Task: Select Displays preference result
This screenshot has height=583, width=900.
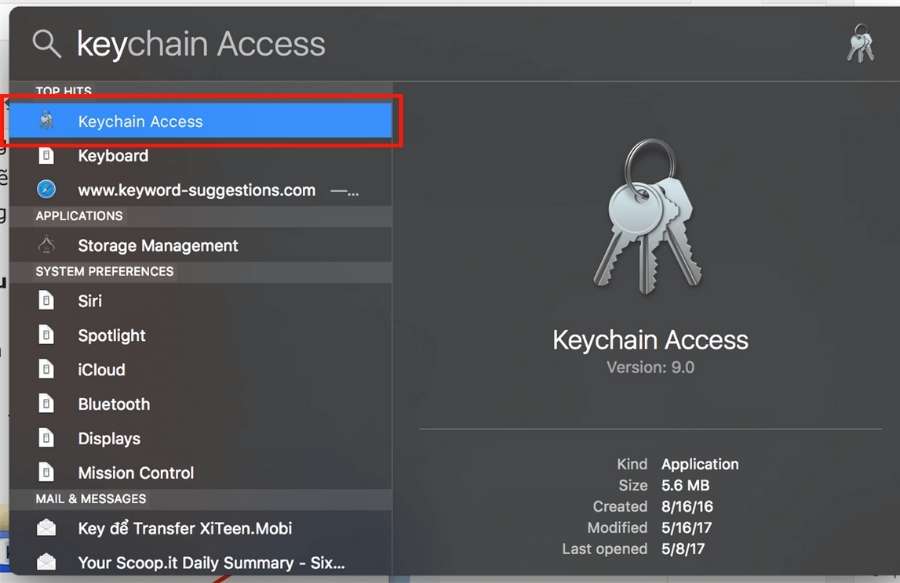Action: click(109, 439)
